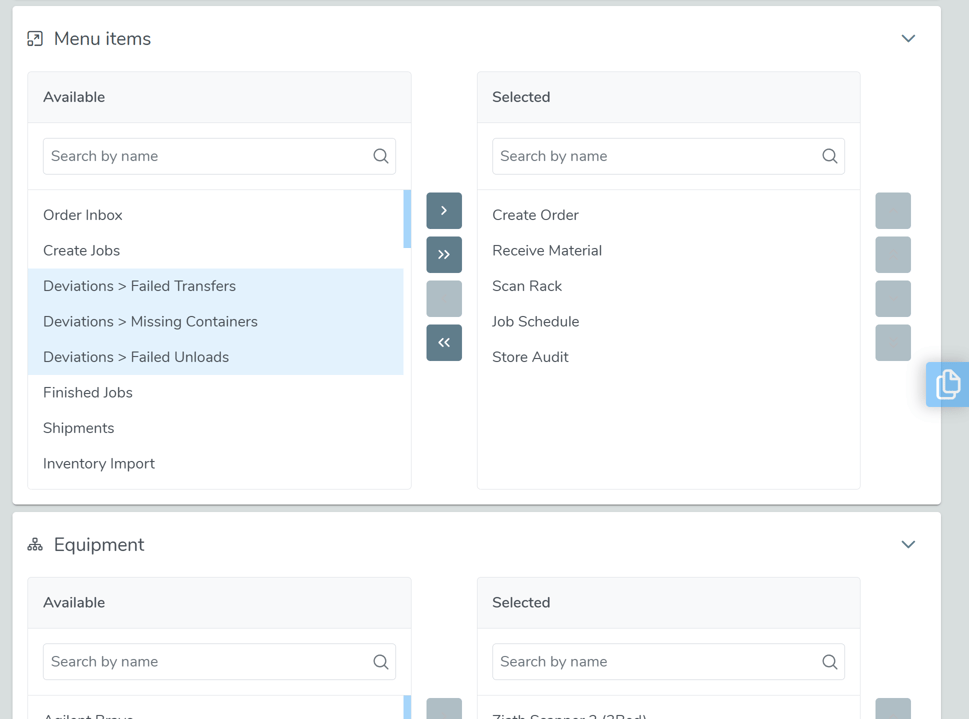Click the Menu items section icon

[35, 39]
